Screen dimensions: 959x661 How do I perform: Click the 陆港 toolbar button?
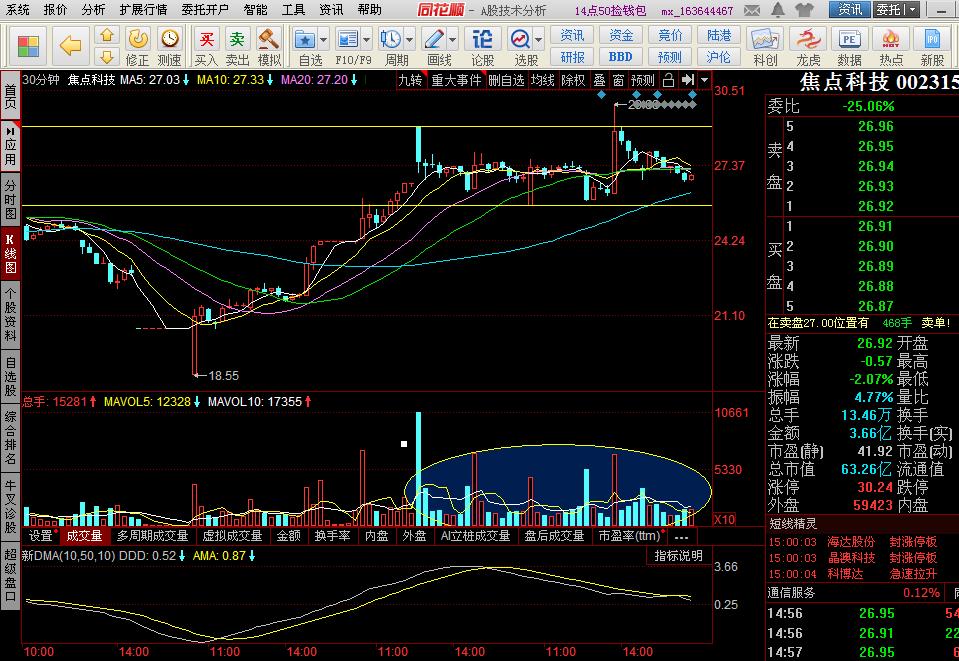pos(719,35)
